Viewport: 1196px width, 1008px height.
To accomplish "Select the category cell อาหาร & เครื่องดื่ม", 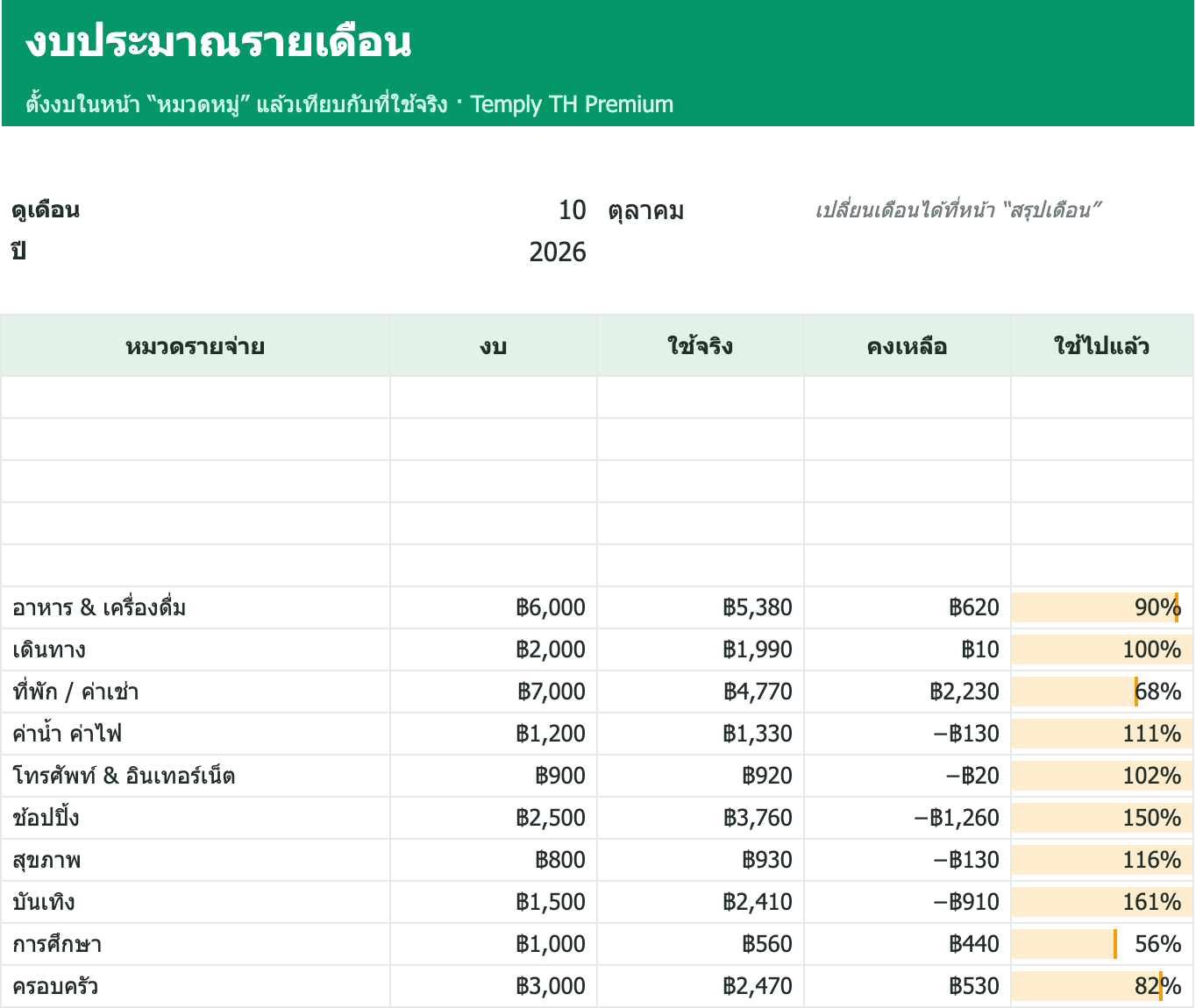I will click(196, 607).
